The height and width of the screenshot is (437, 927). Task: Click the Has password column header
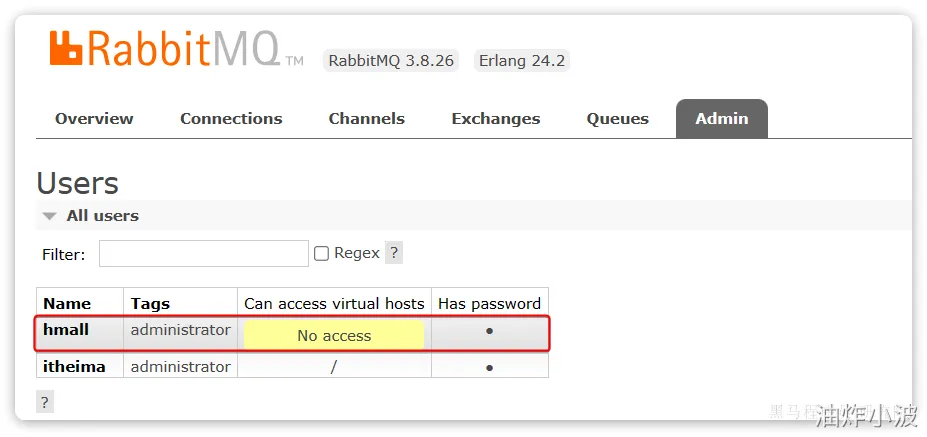489,303
